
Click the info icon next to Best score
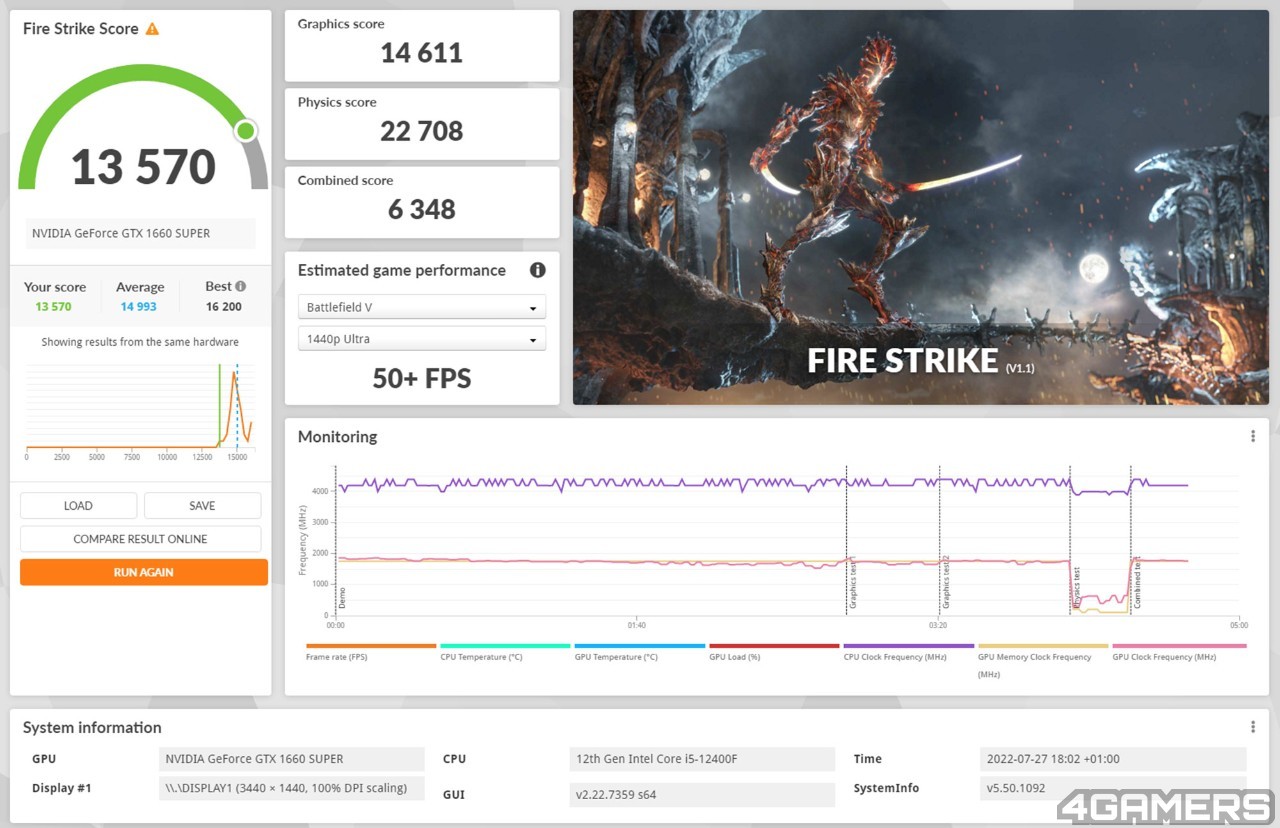[x=240, y=286]
